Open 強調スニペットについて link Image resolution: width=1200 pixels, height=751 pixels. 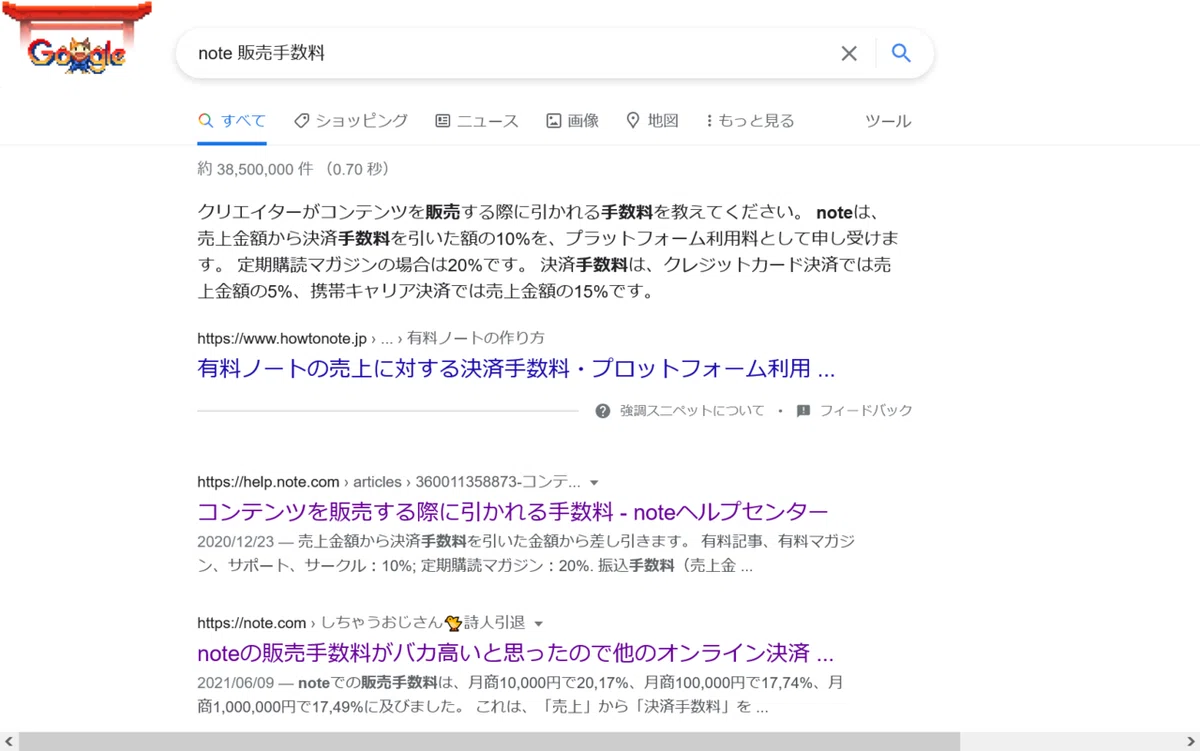(692, 411)
